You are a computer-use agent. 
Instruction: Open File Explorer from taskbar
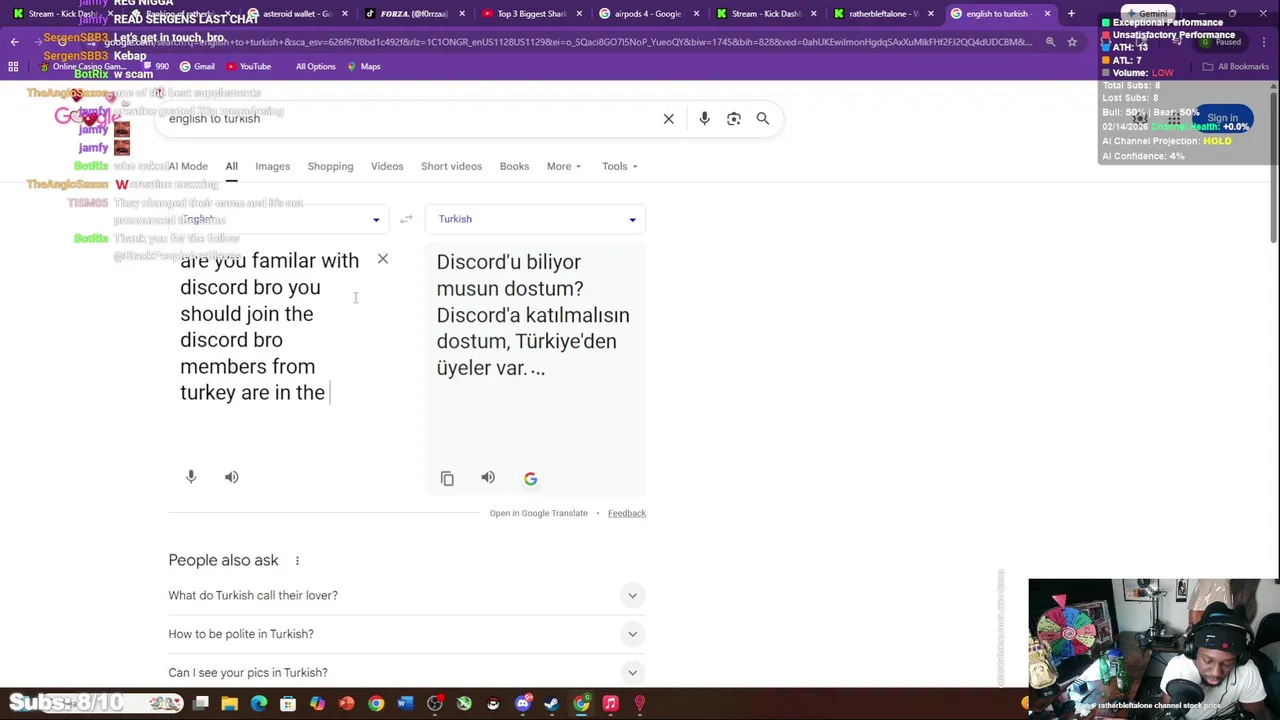coord(230,704)
